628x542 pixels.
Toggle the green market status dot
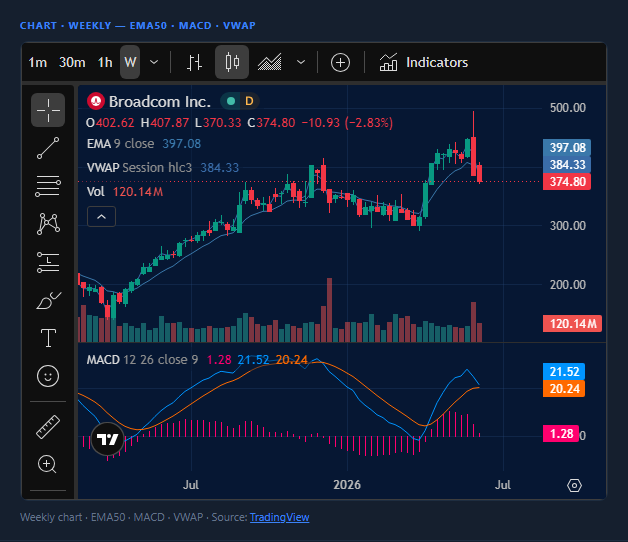pyautogui.click(x=231, y=101)
